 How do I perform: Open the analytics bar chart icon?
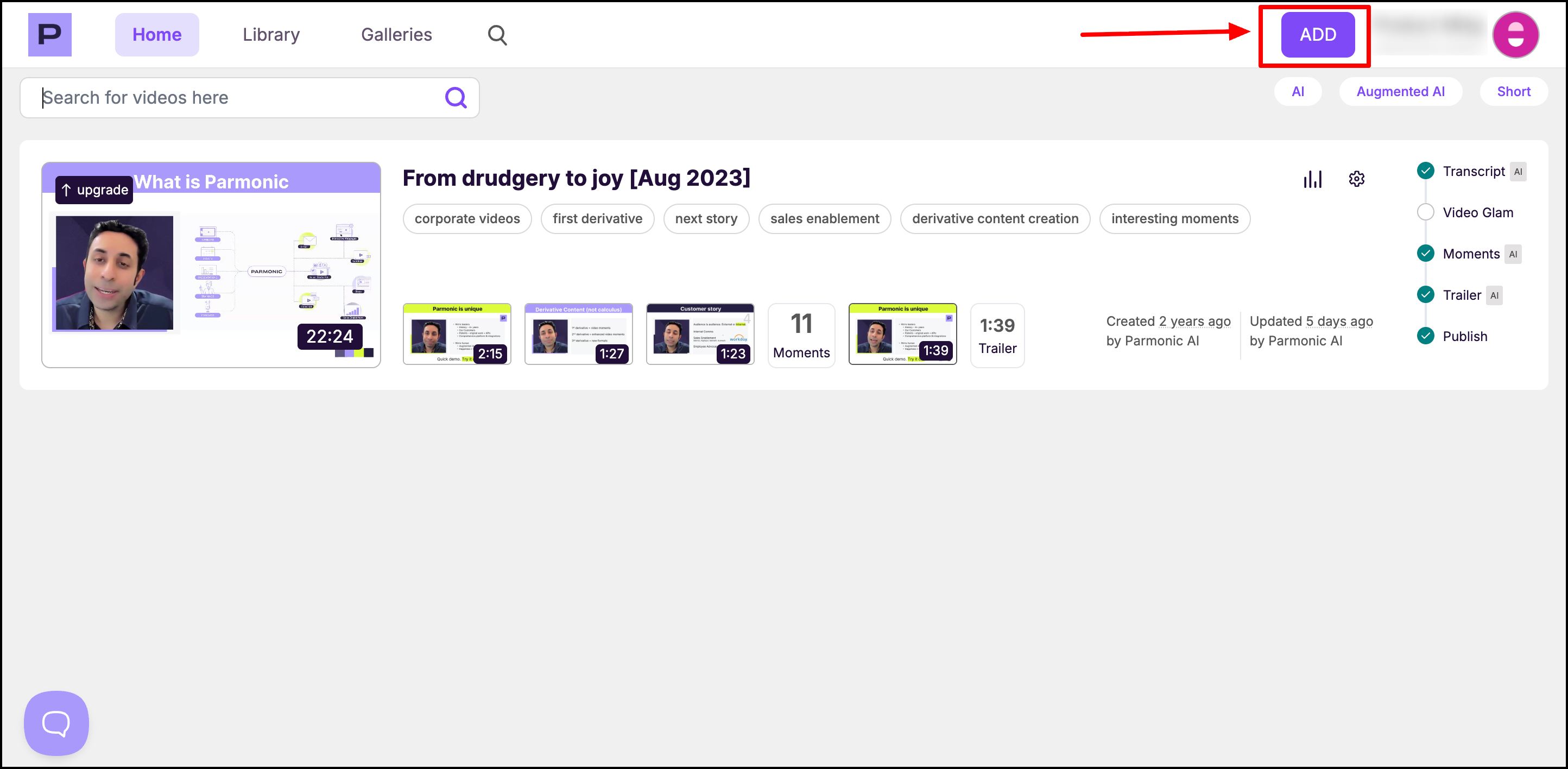[x=1313, y=179]
